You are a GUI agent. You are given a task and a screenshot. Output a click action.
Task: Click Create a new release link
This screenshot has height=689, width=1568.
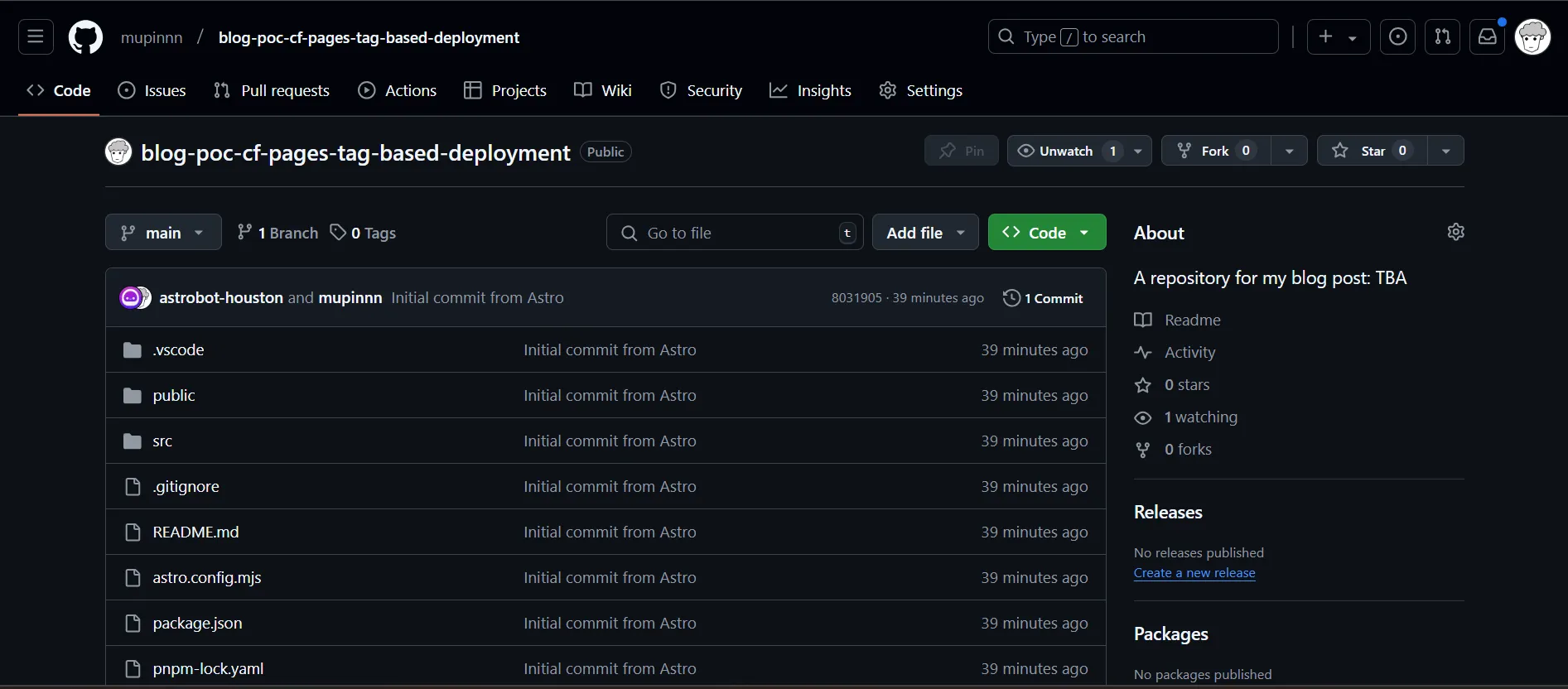[x=1194, y=573]
